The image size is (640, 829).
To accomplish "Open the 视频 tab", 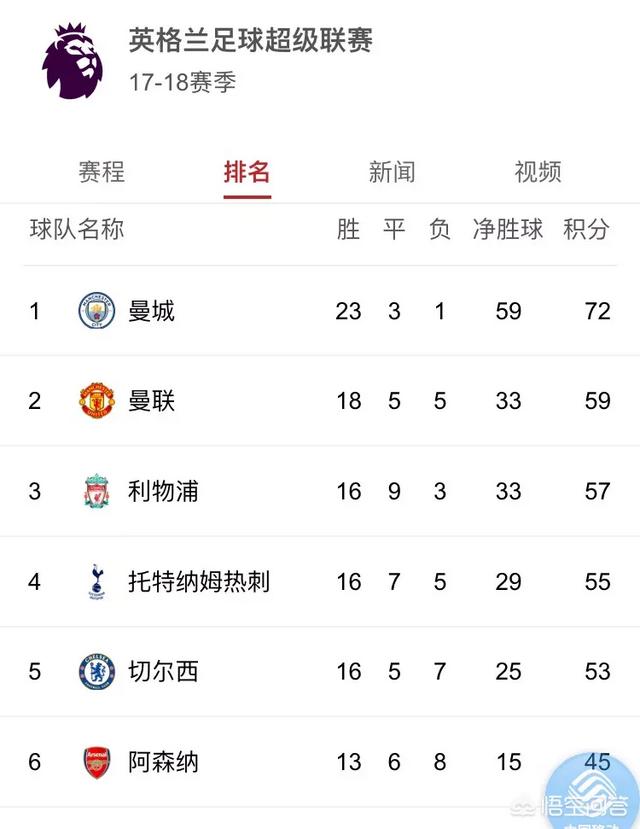I will [x=538, y=172].
